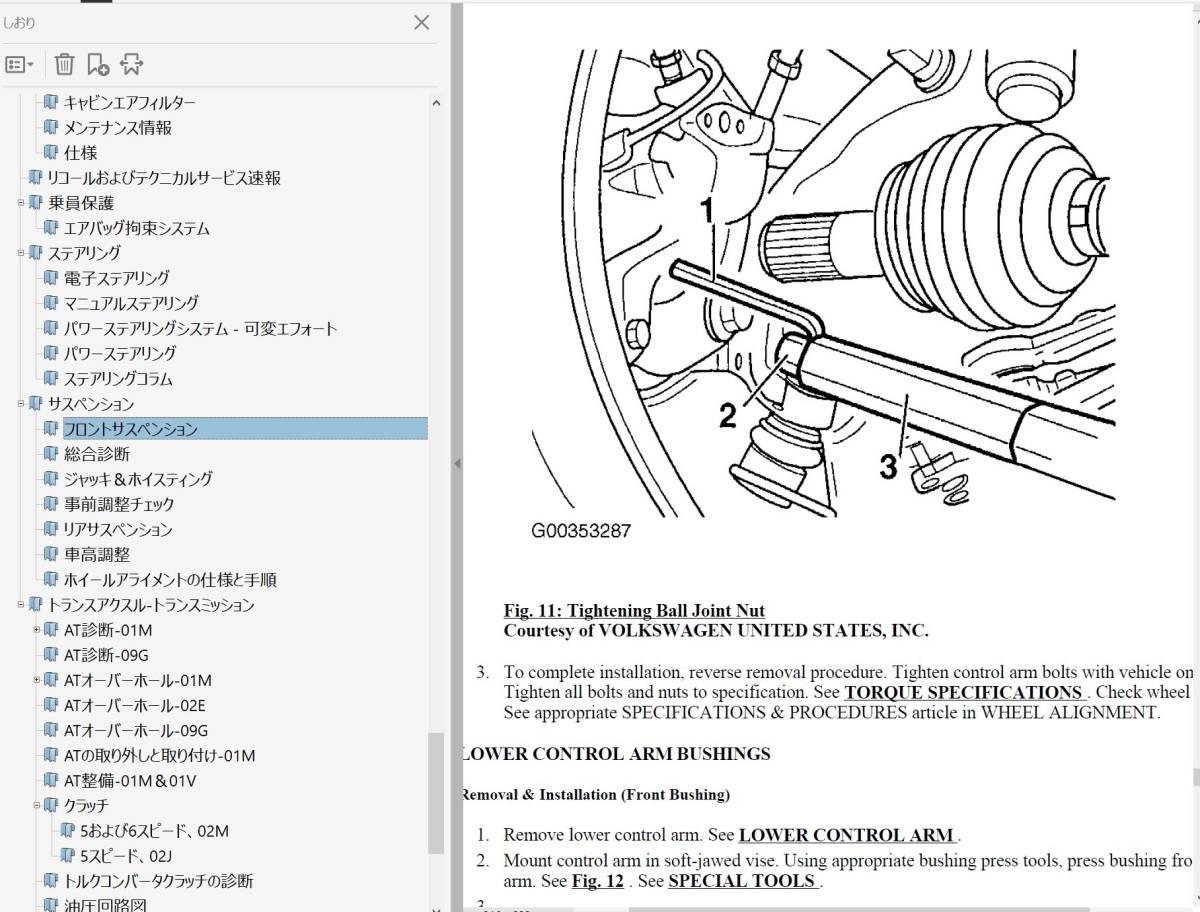The height and width of the screenshot is (912, 1200).
Task: Open the エアバッグ拘束システム bookmark
Action: click(x=137, y=228)
